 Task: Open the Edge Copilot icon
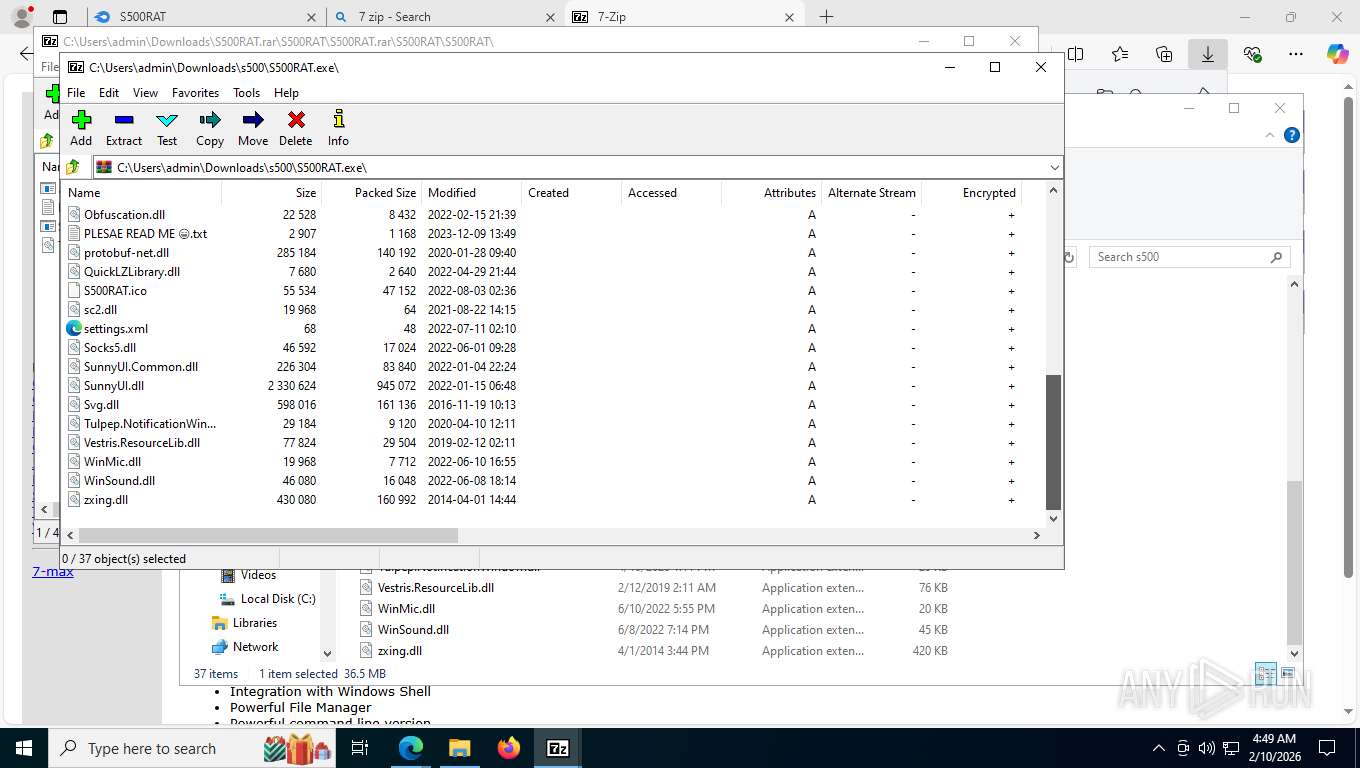[1338, 55]
